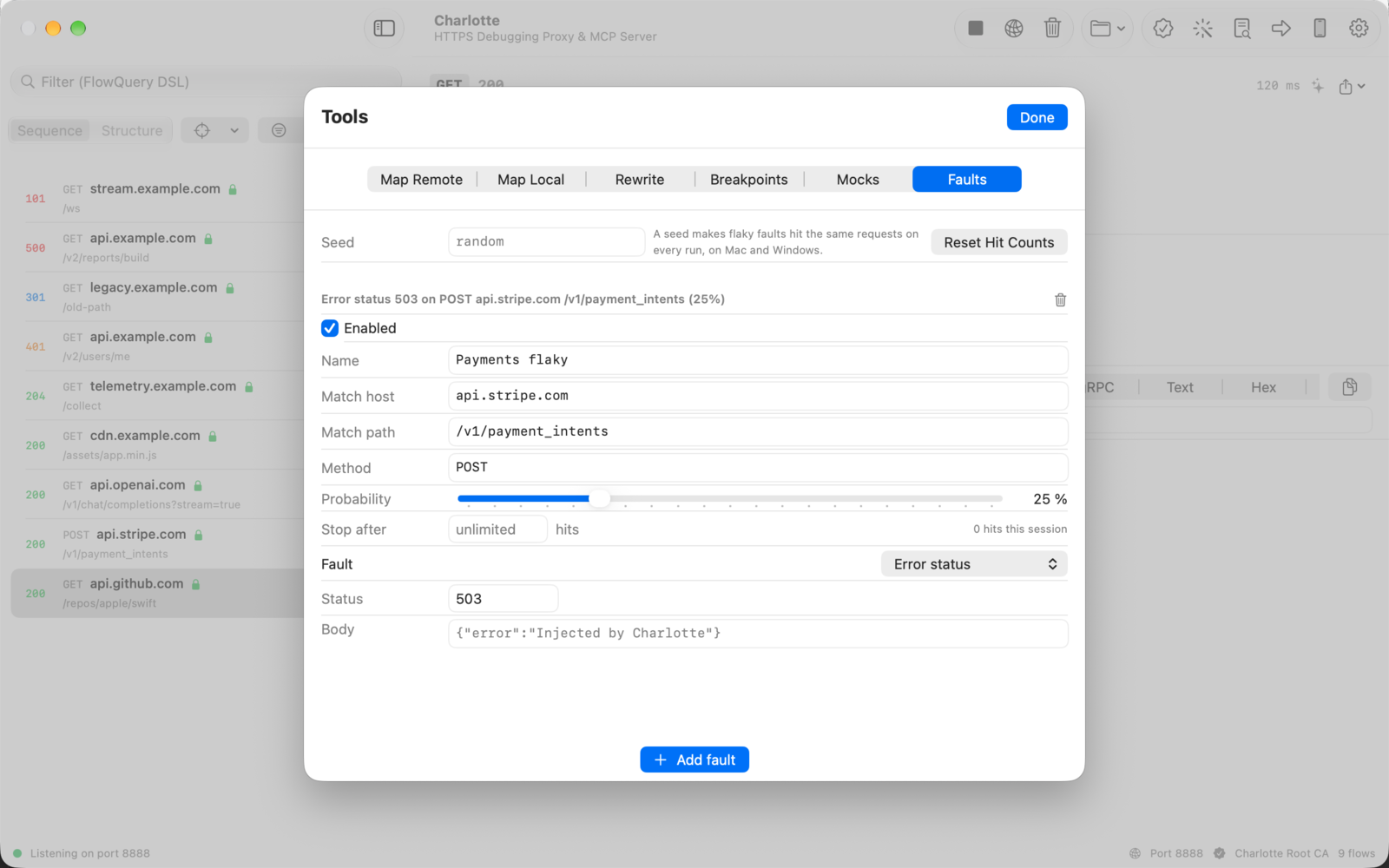Clear flows with the toolbar trash icon
The width and height of the screenshot is (1389, 868).
[x=1052, y=29]
